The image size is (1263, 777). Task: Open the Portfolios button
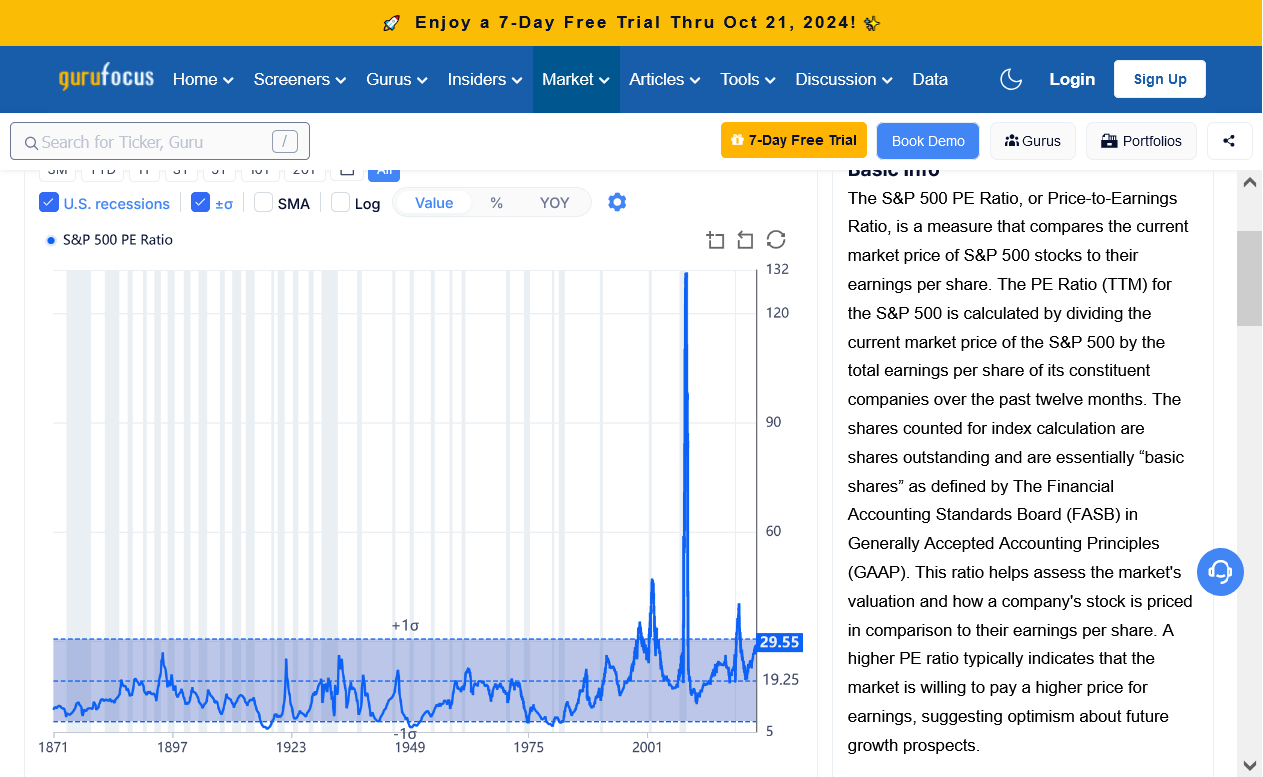pos(1141,141)
